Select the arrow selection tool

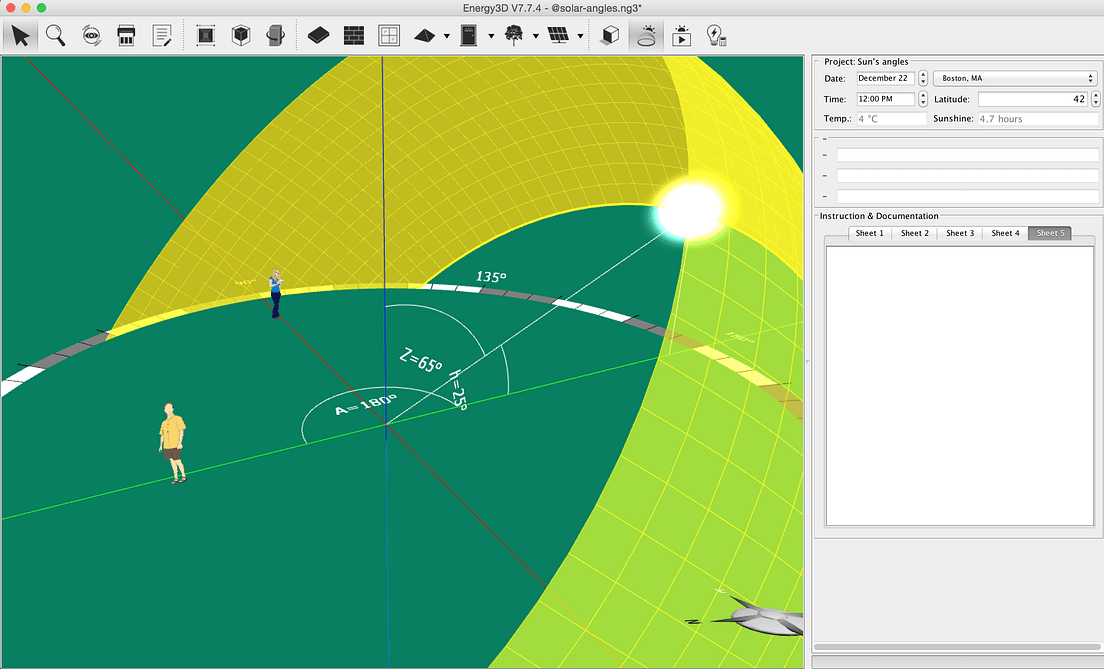(x=21, y=36)
